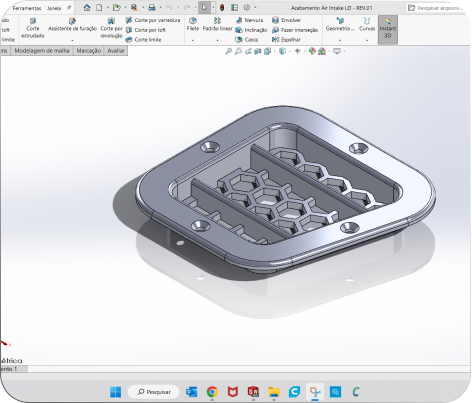Open Geometria de referência tool
The height and width of the screenshot is (403, 472).
click(x=340, y=25)
